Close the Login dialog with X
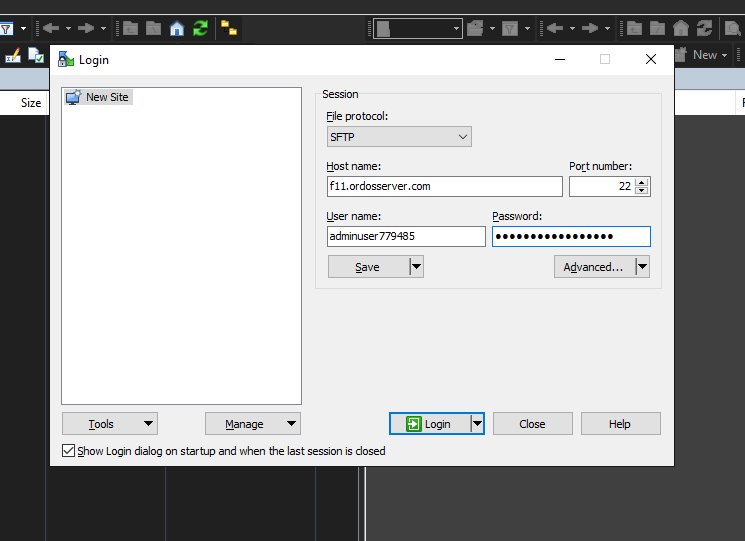 pos(651,59)
